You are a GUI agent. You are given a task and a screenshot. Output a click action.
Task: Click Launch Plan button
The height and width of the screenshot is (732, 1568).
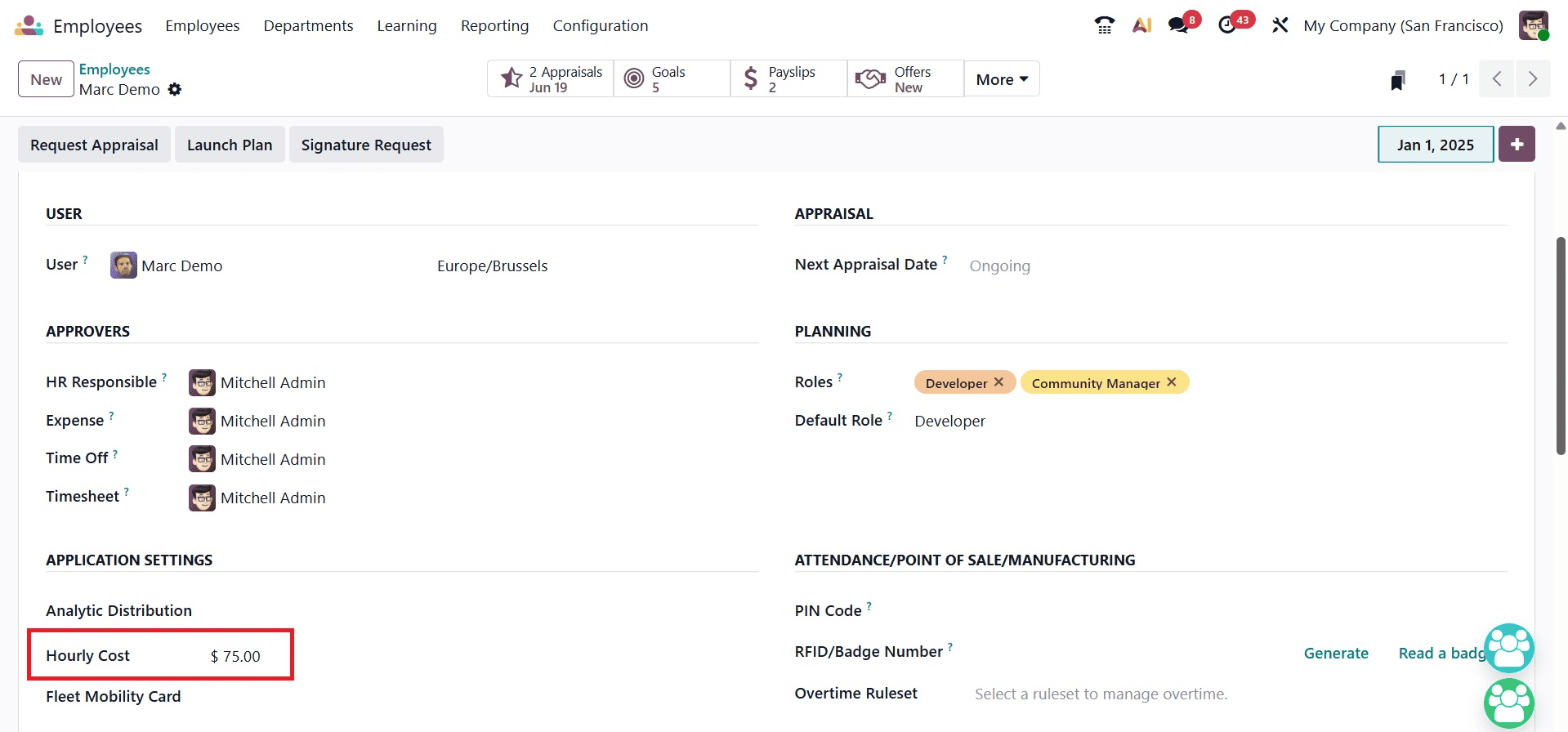point(230,144)
